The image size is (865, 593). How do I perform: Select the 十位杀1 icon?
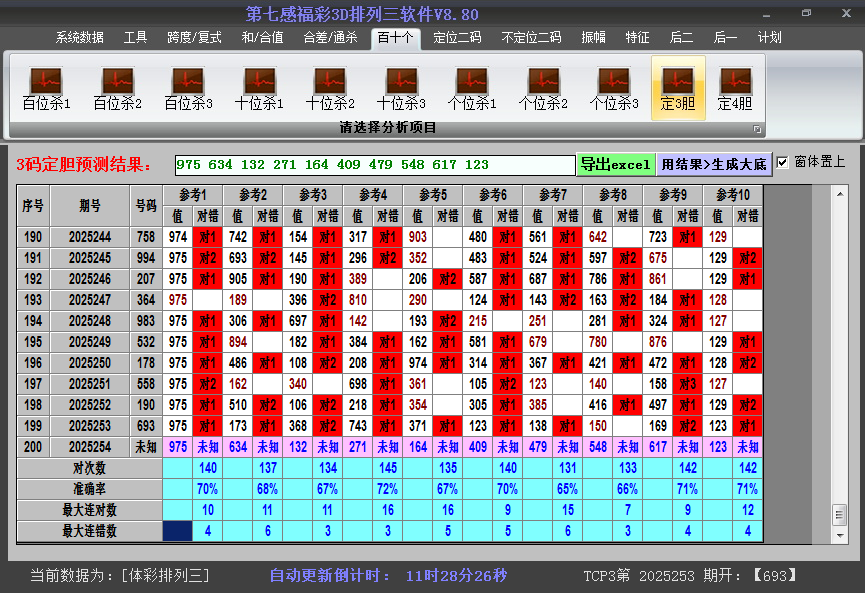click(259, 88)
